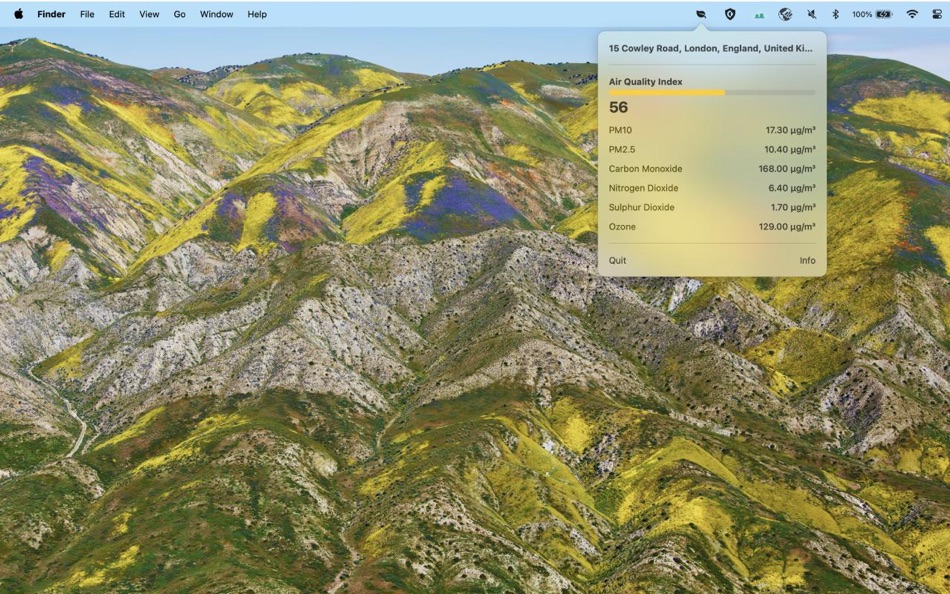
Task: Select the Carbon Monoxide label
Action: (645, 169)
